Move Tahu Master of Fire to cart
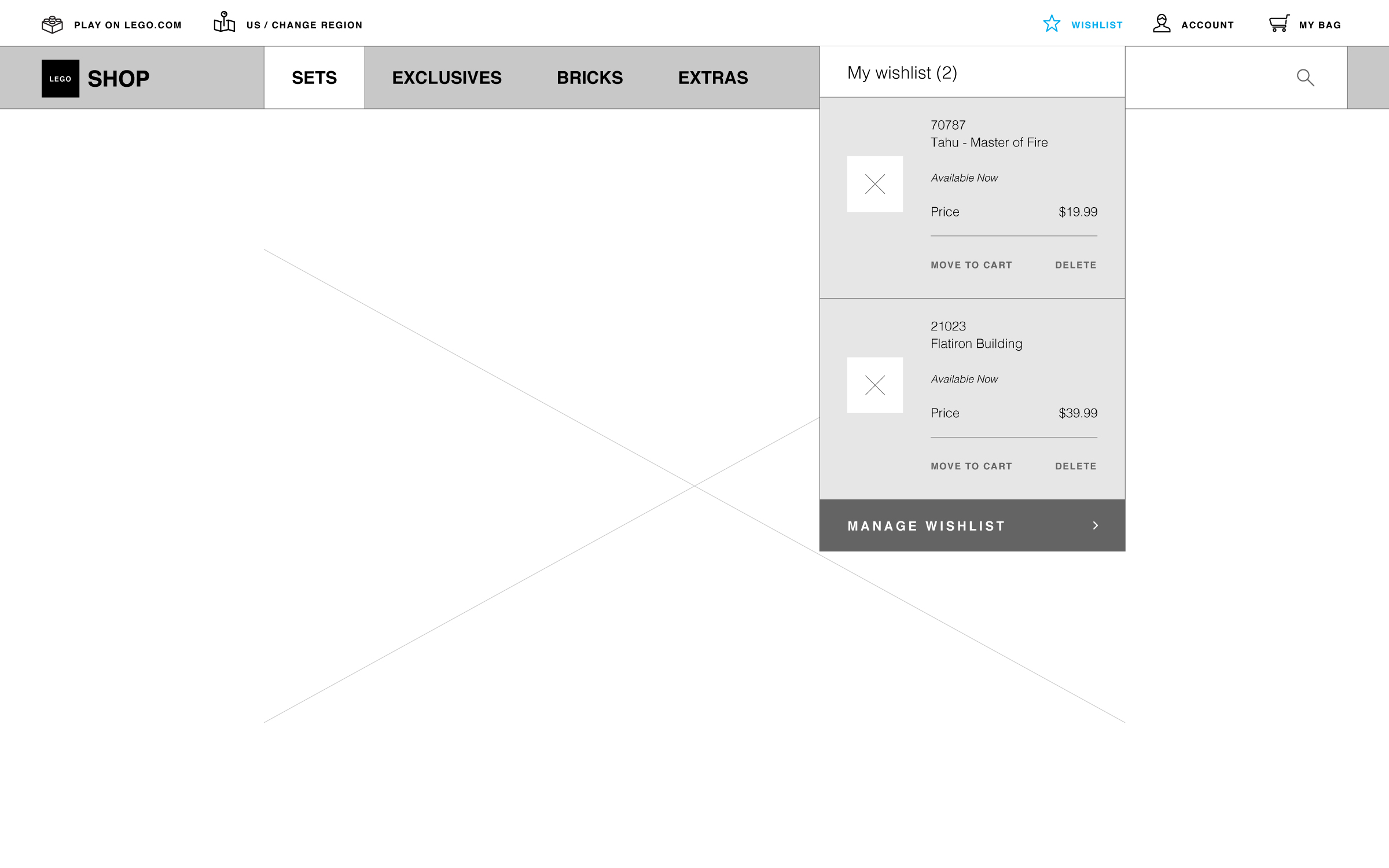 (971, 265)
